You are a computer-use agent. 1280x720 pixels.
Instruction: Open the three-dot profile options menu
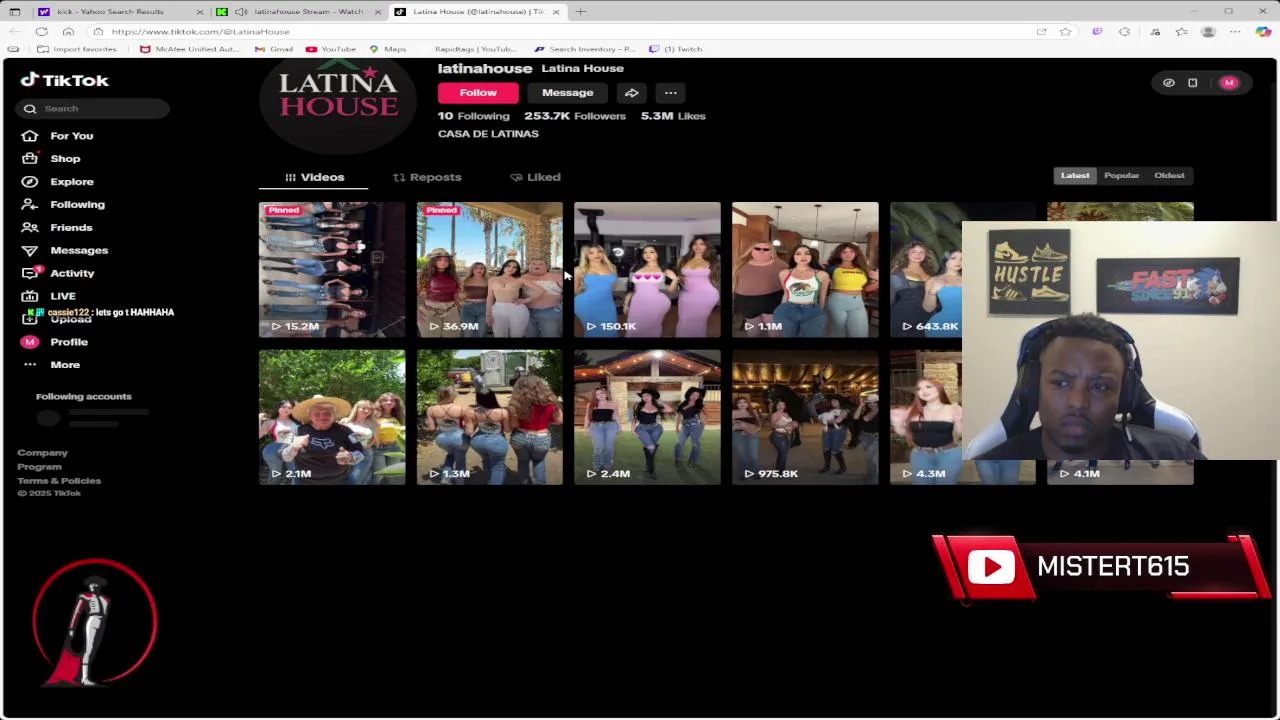[x=671, y=93]
